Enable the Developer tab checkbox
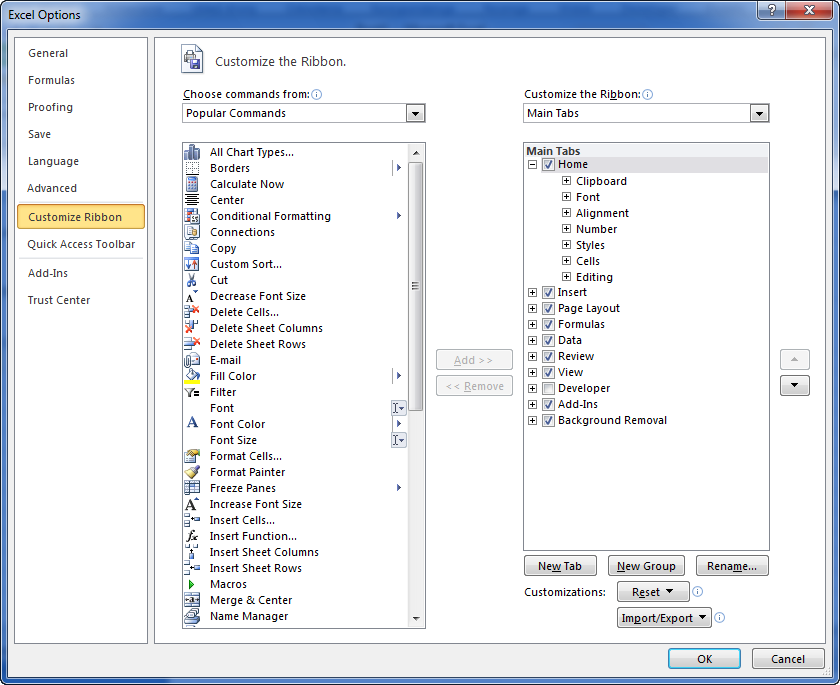 pyautogui.click(x=548, y=388)
